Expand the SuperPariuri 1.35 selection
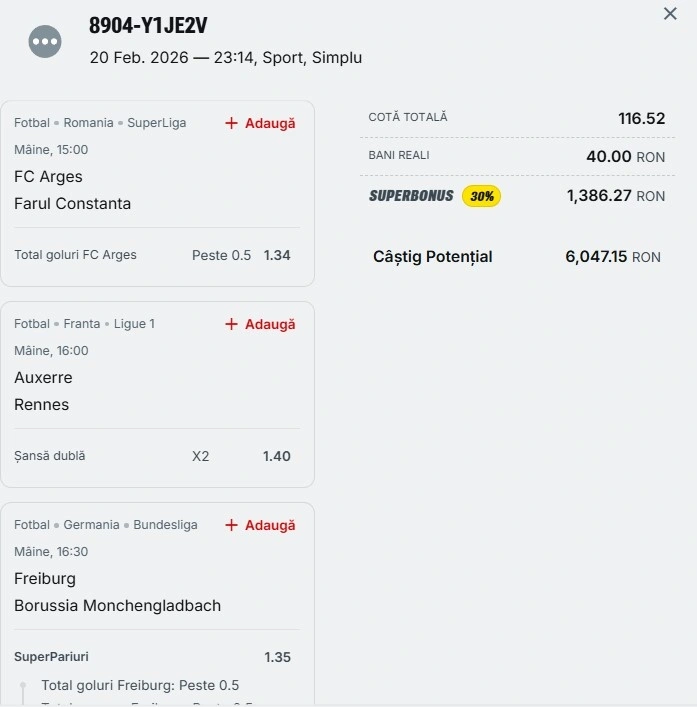The height and width of the screenshot is (707, 697). pos(277,657)
